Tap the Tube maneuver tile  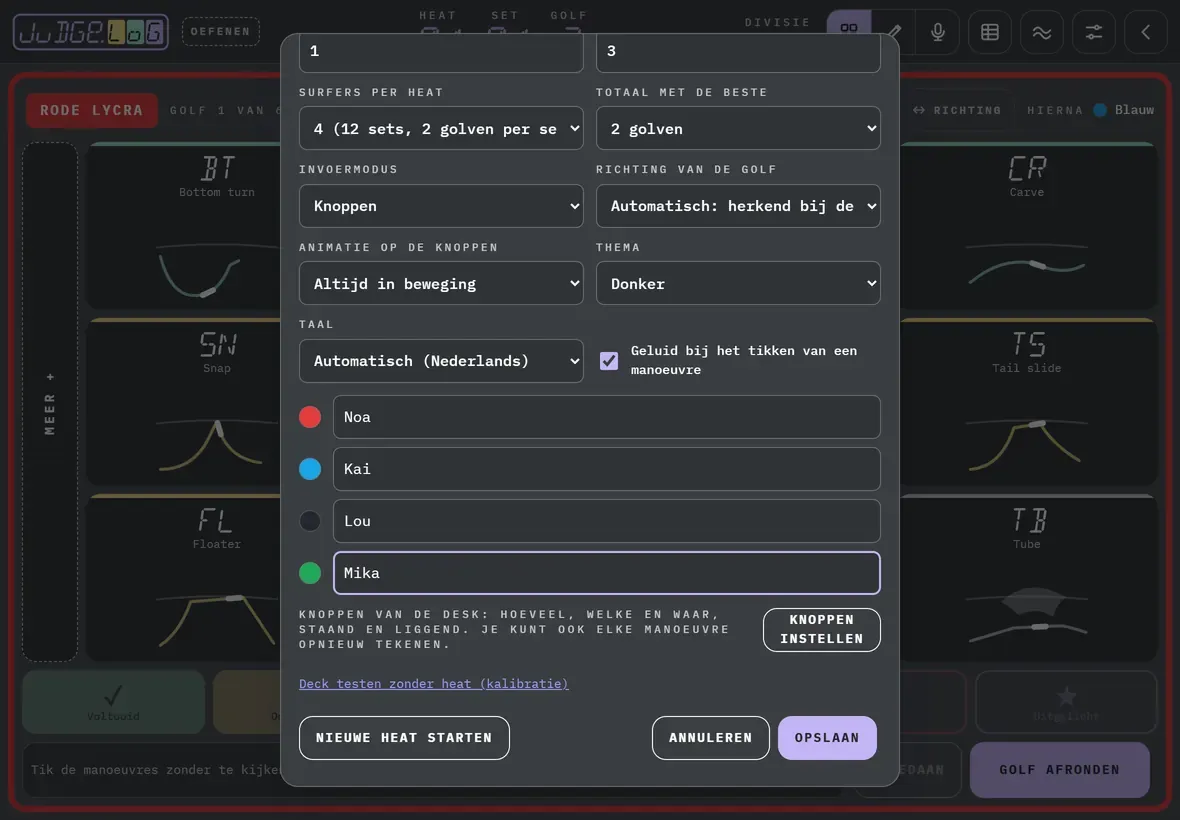tap(1028, 578)
